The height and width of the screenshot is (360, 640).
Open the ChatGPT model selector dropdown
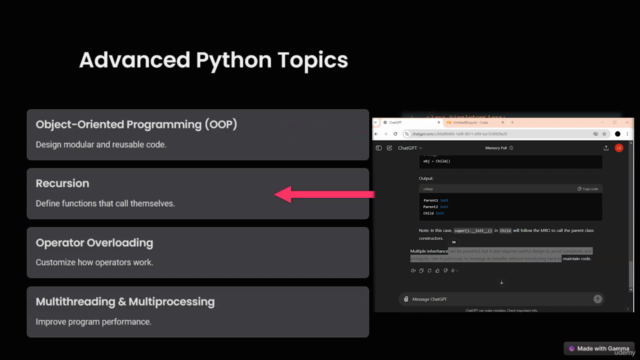tap(410, 148)
